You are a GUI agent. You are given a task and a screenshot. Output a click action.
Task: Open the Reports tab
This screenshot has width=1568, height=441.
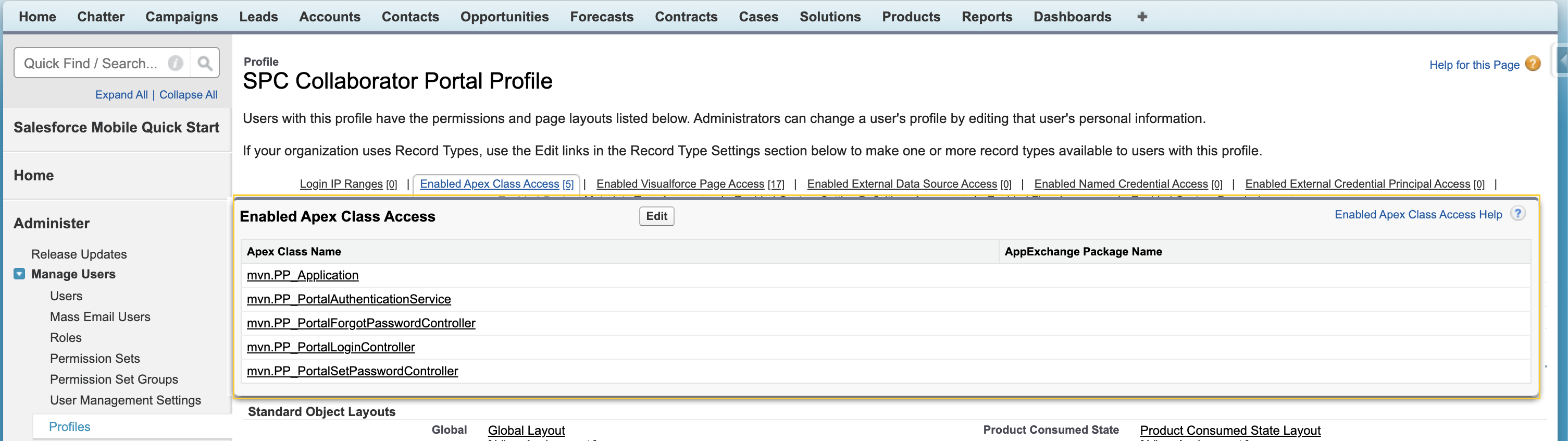tap(987, 17)
